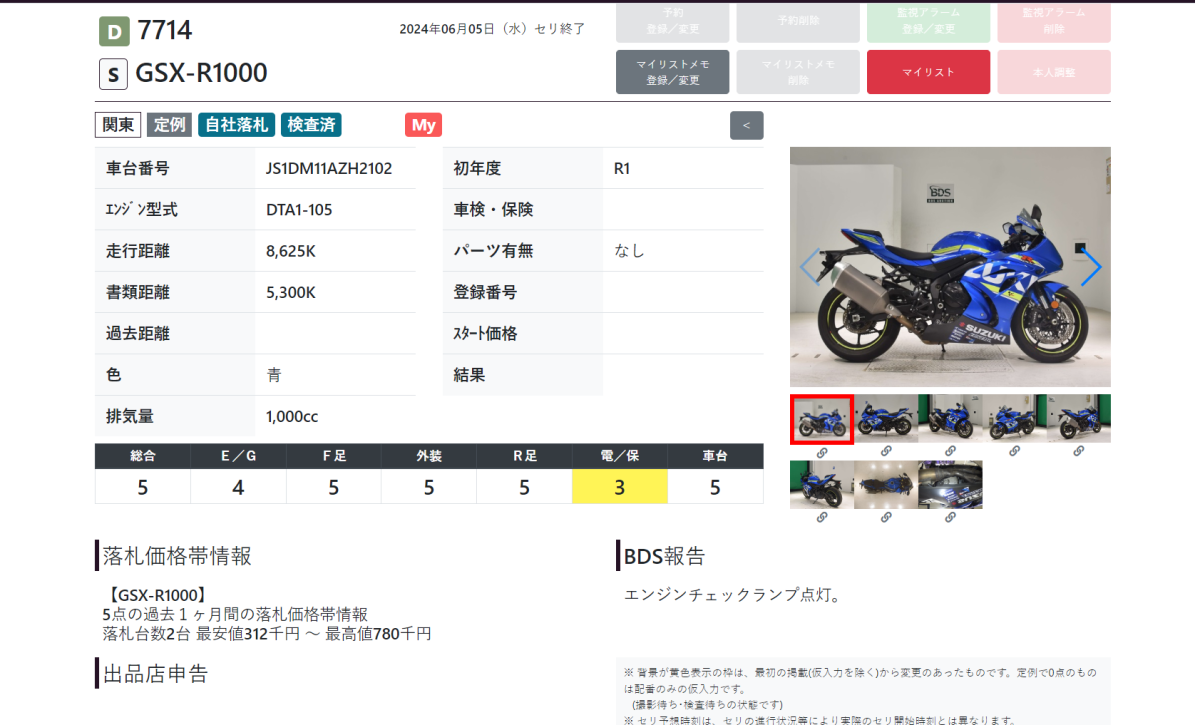This screenshot has width=1200, height=725.
Task: Click the 車検・保険 label
Action: [494, 210]
